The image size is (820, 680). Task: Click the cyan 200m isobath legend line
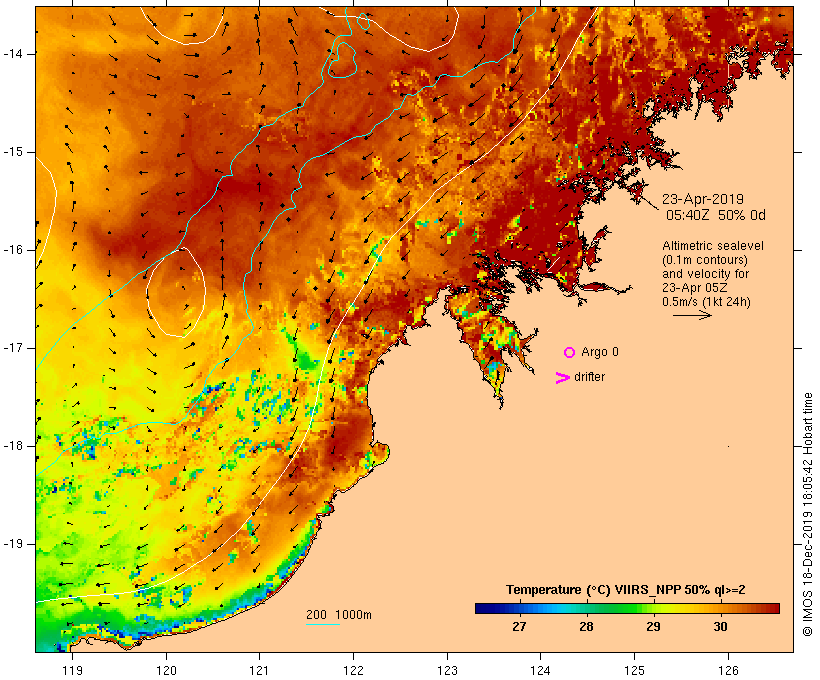323,624
